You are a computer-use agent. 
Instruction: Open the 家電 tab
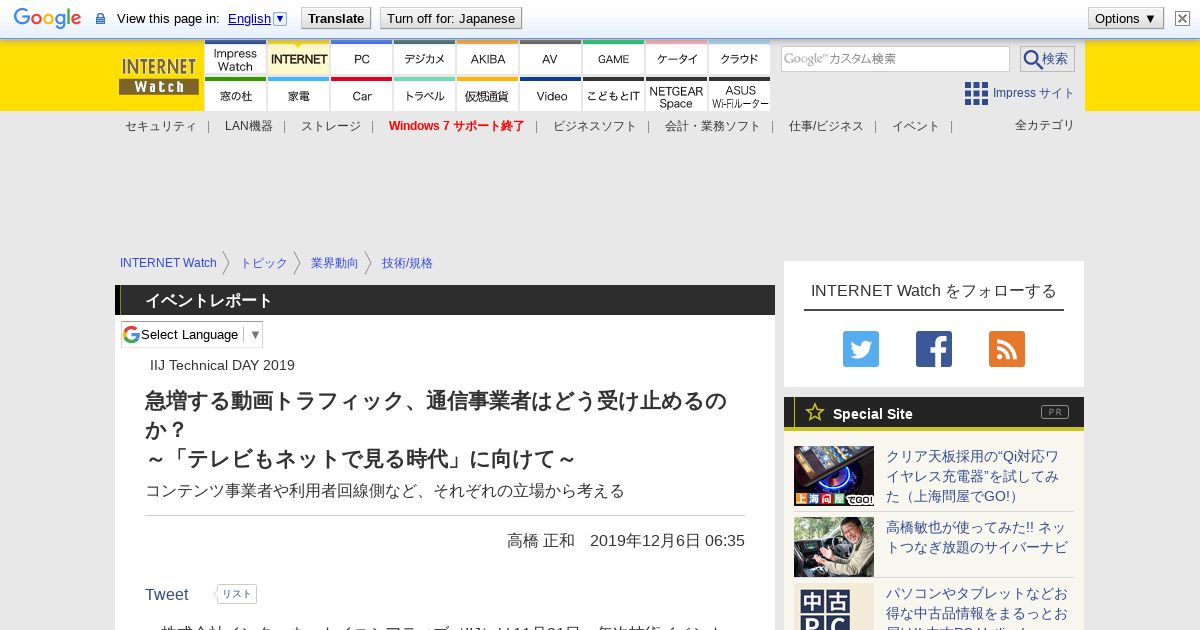pyautogui.click(x=298, y=95)
